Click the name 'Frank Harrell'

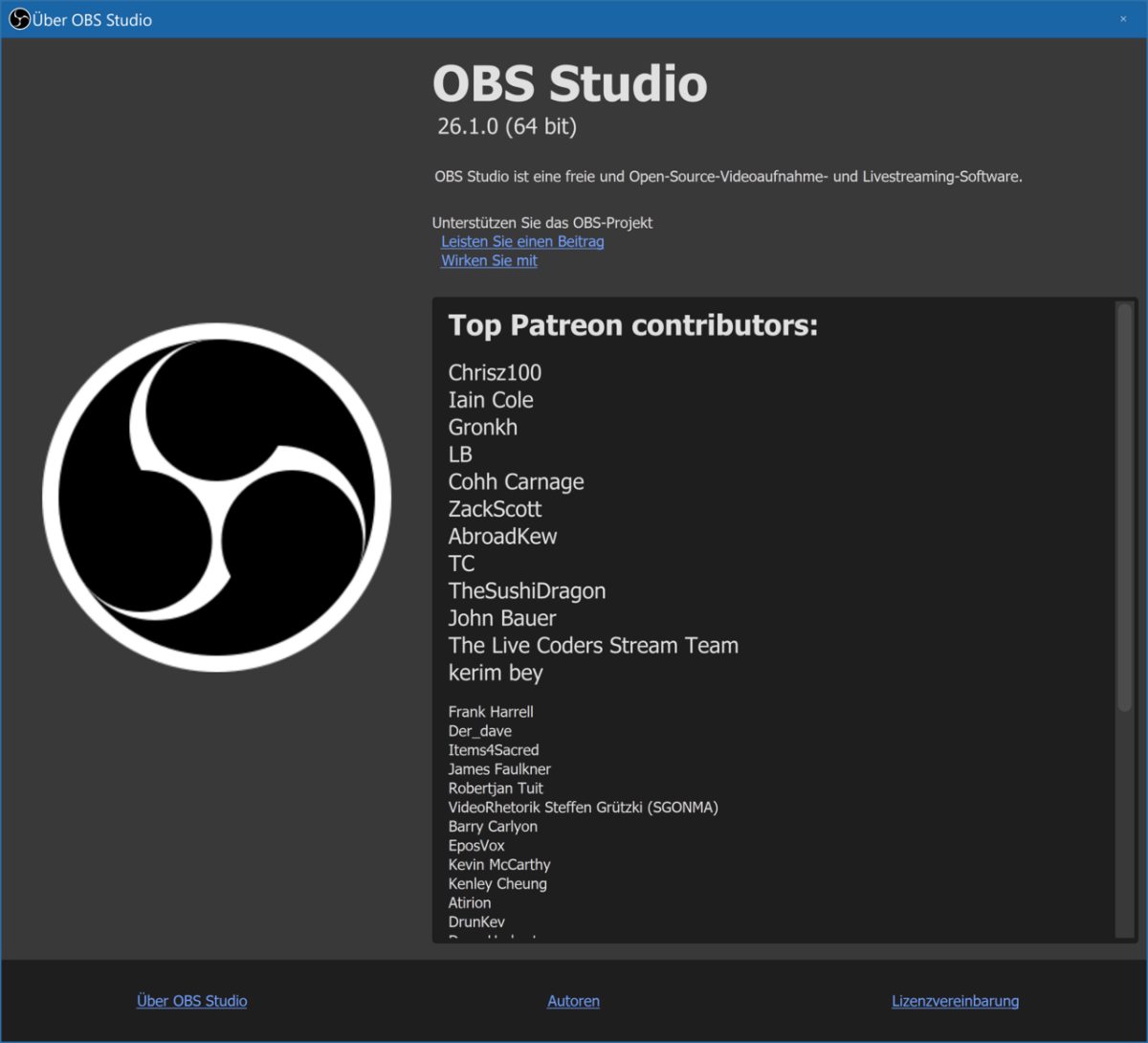pyautogui.click(x=491, y=712)
